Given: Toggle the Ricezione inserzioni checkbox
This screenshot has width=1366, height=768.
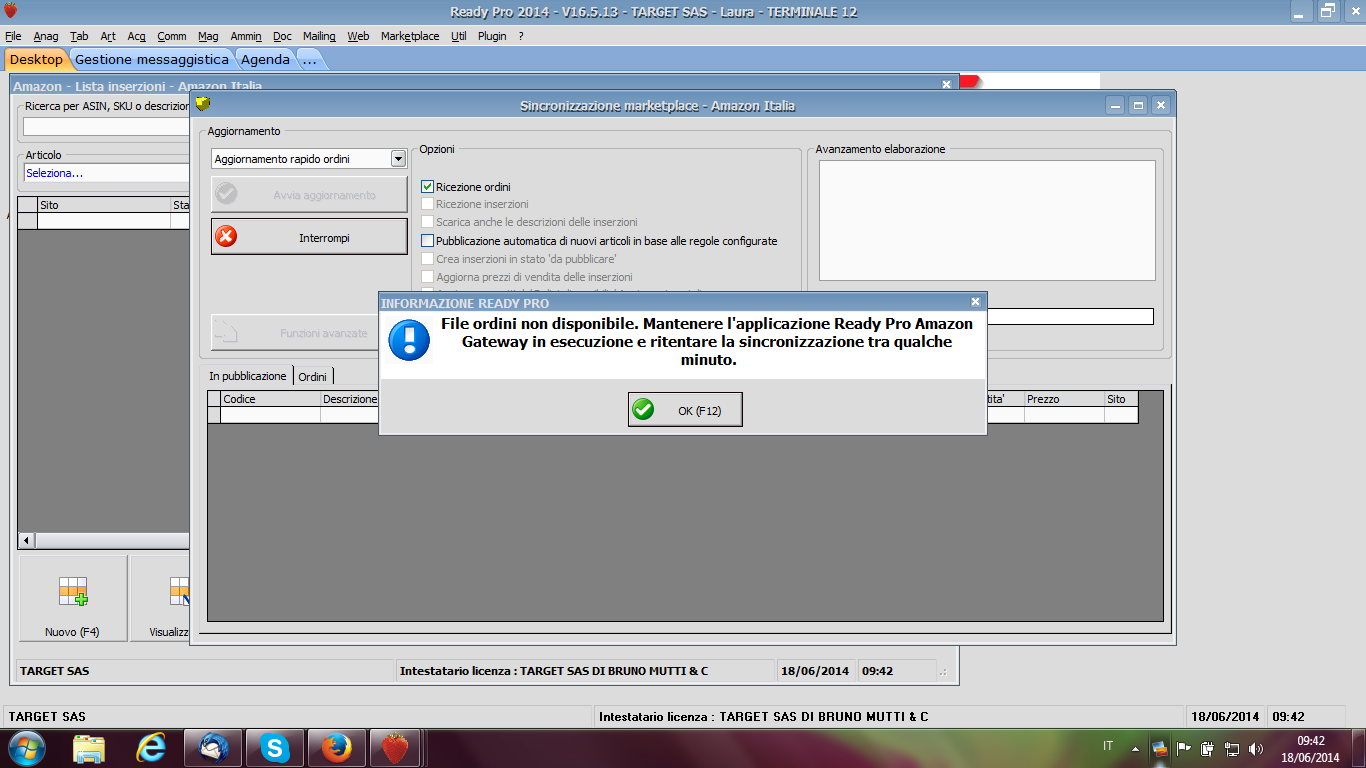Looking at the screenshot, I should [427, 204].
